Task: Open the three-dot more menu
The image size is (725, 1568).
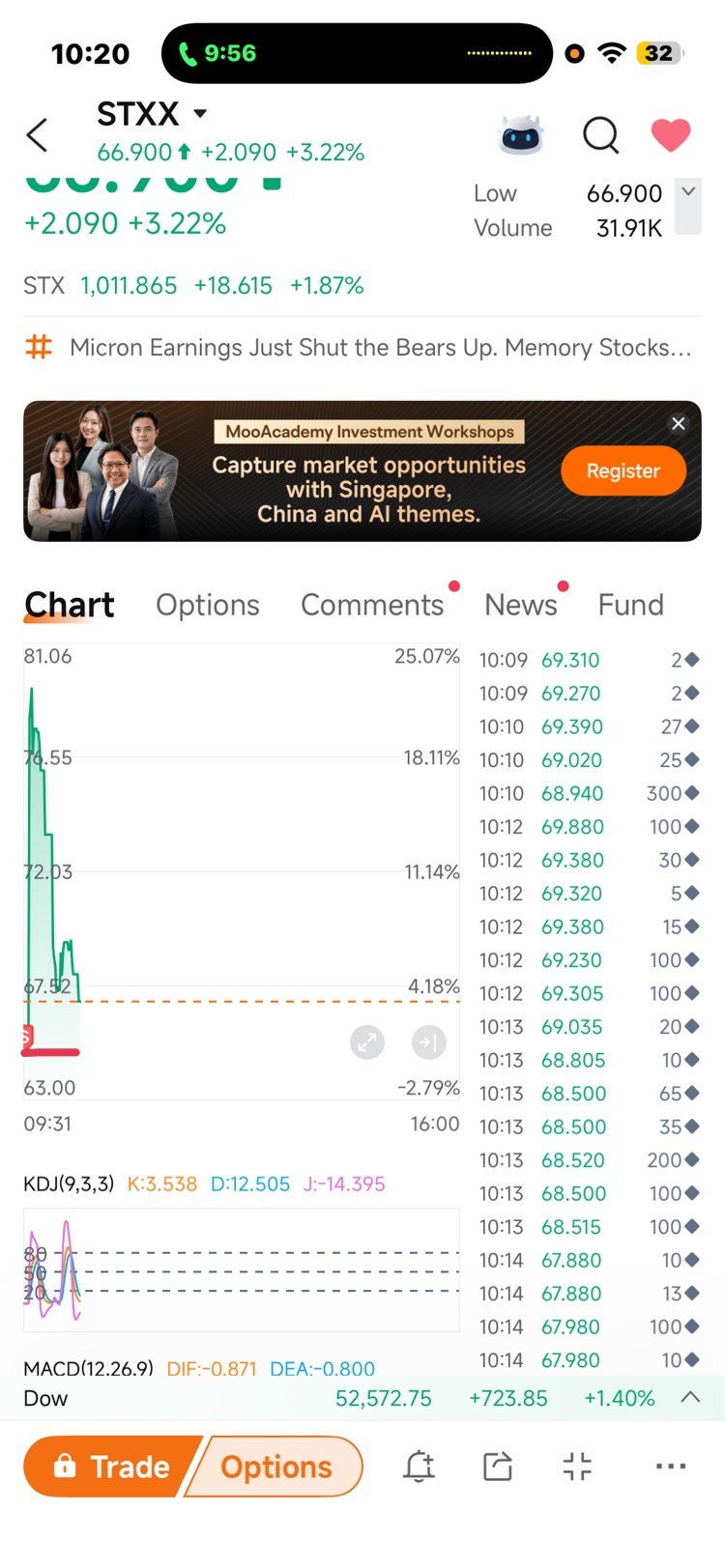Action: 671,1467
